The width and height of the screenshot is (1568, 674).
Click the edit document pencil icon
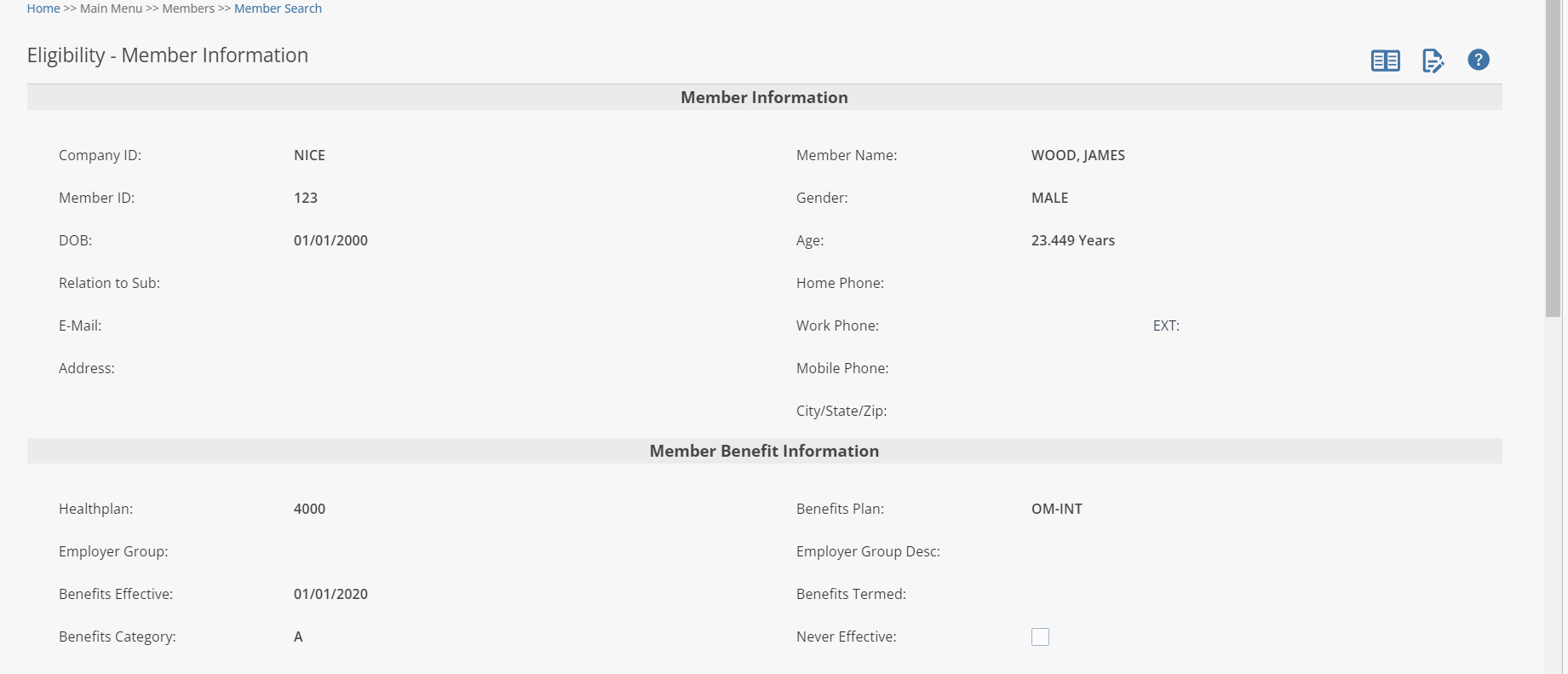tap(1433, 60)
